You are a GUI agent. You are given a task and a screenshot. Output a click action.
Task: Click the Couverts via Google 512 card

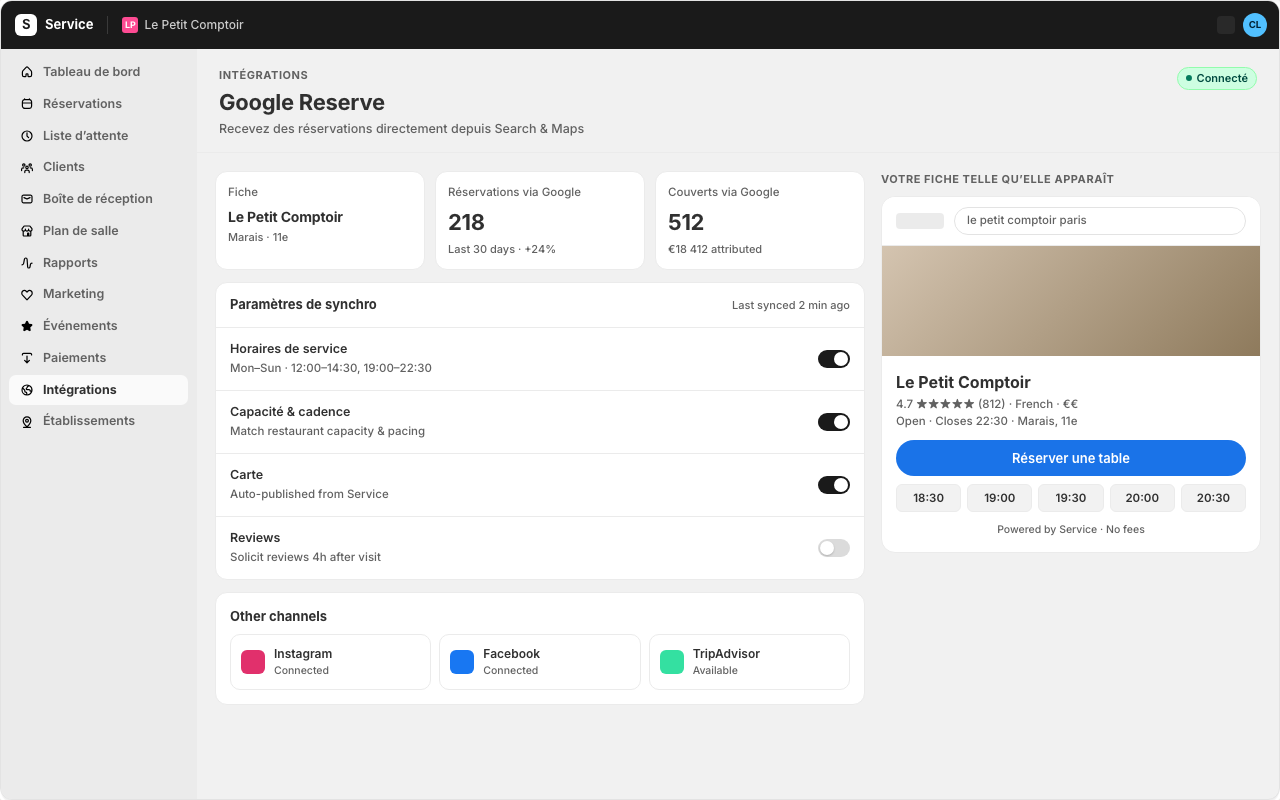pyautogui.click(x=760, y=220)
